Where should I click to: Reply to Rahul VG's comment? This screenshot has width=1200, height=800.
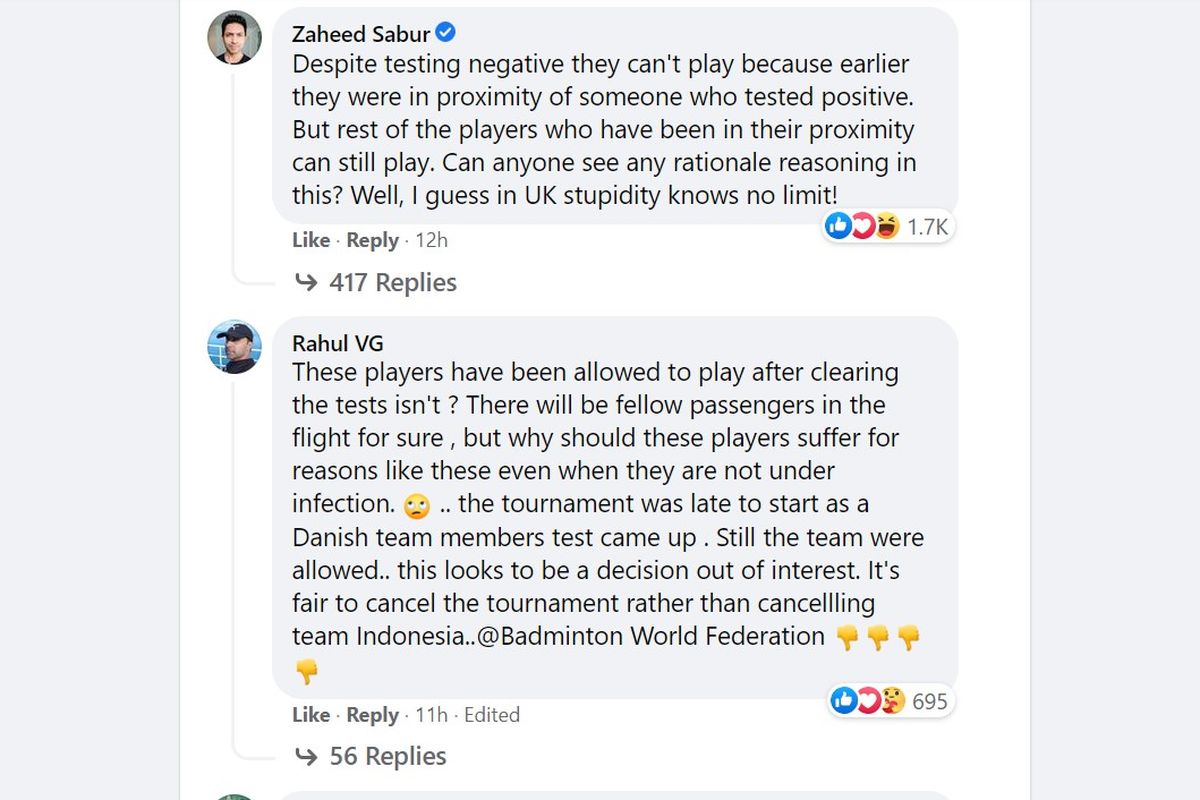tap(372, 715)
